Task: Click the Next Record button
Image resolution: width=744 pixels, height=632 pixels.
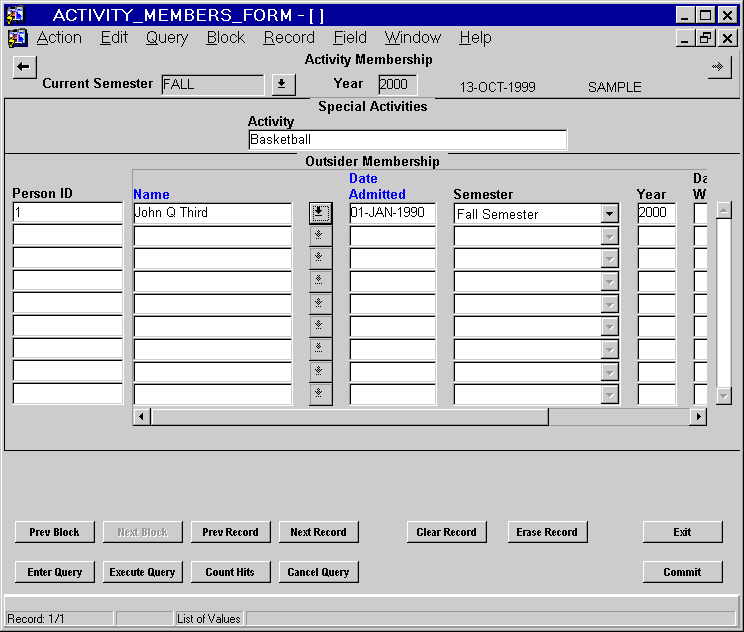Action: coord(318,532)
